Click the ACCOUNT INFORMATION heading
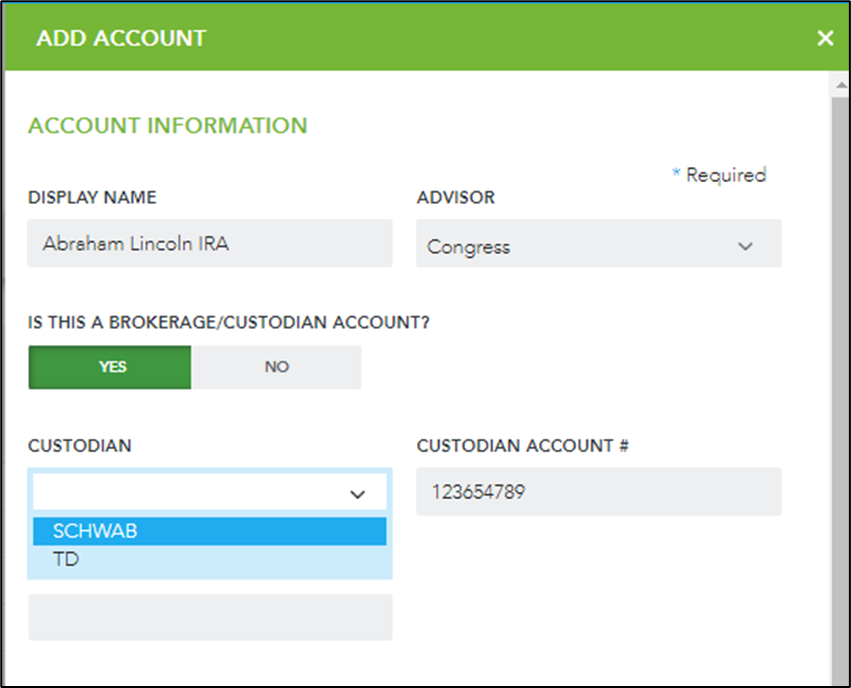The height and width of the screenshot is (688, 851). tap(168, 126)
